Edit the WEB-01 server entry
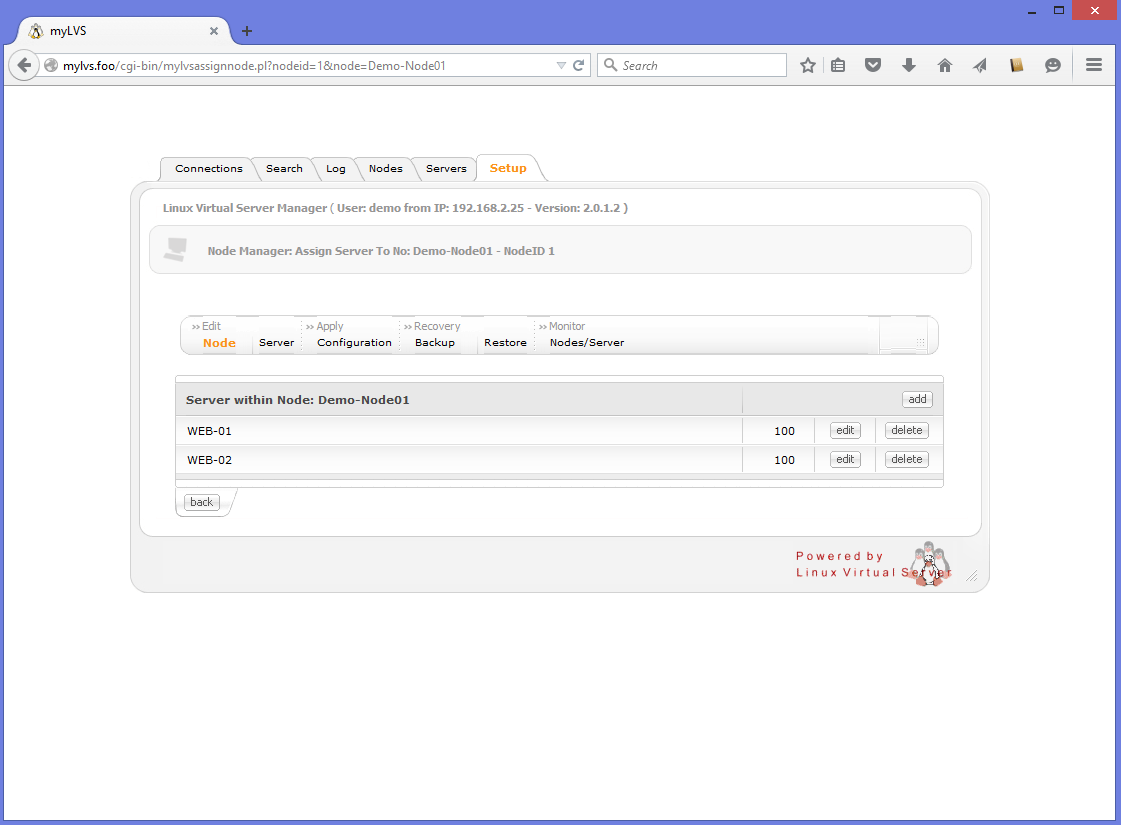The image size is (1121, 825). click(845, 430)
